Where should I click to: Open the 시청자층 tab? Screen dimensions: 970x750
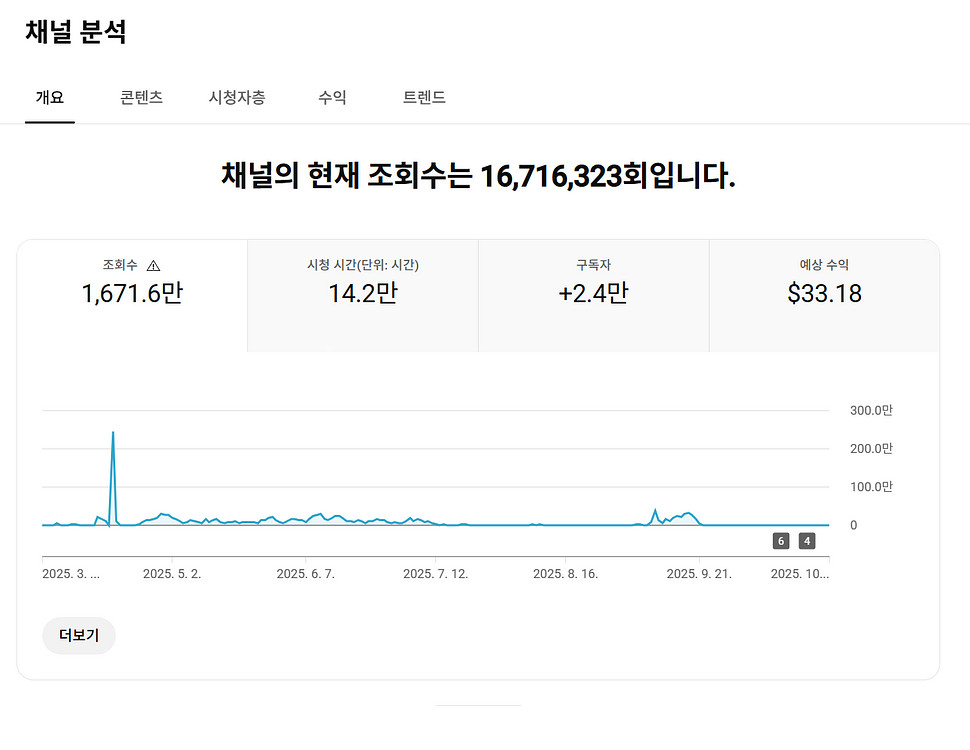coord(237,98)
